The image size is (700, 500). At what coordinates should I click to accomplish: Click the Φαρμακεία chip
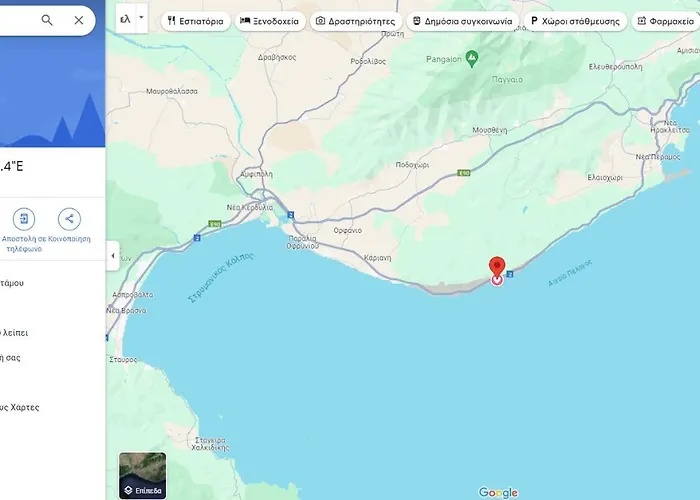(667, 21)
